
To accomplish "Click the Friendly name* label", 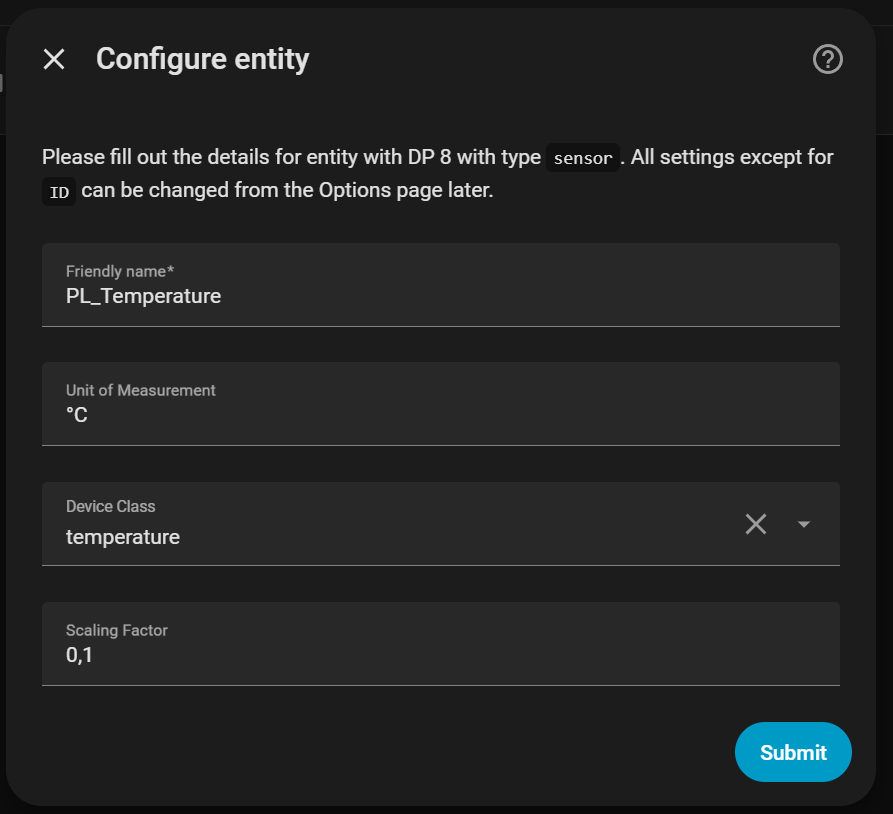I will pos(120,271).
